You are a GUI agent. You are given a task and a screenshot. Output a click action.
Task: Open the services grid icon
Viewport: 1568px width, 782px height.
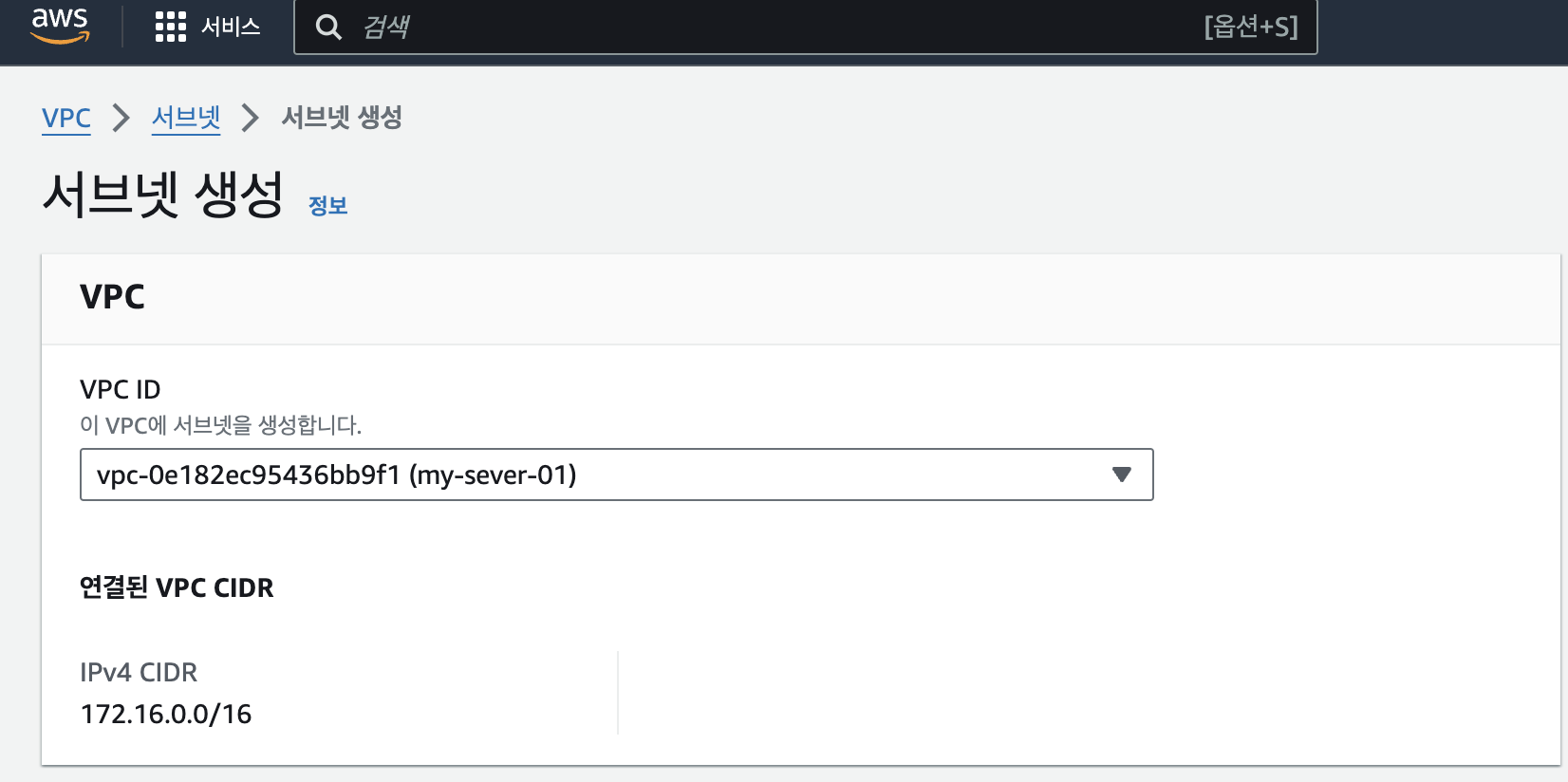[x=171, y=27]
